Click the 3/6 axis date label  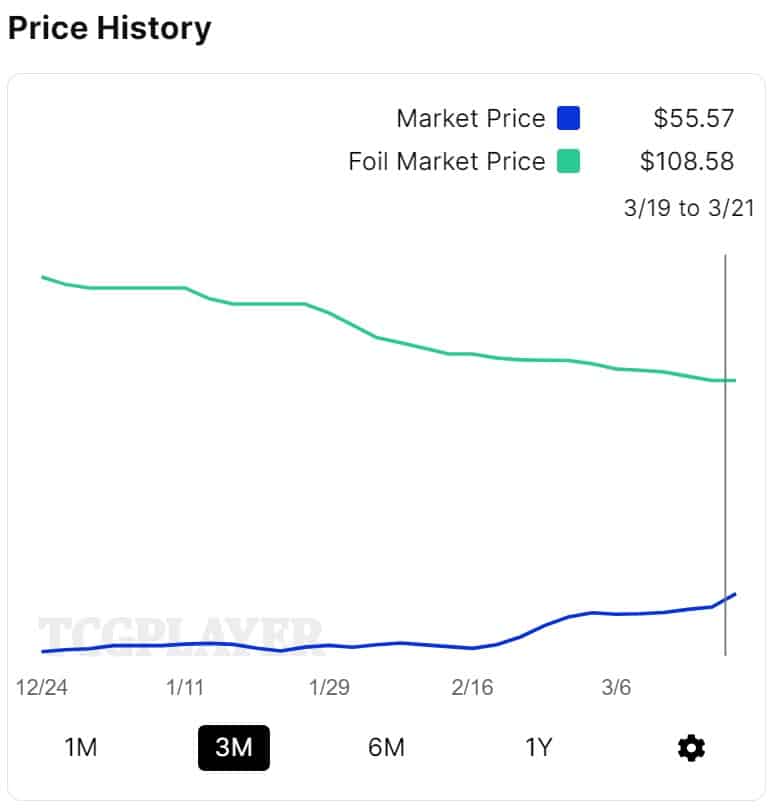(x=616, y=688)
